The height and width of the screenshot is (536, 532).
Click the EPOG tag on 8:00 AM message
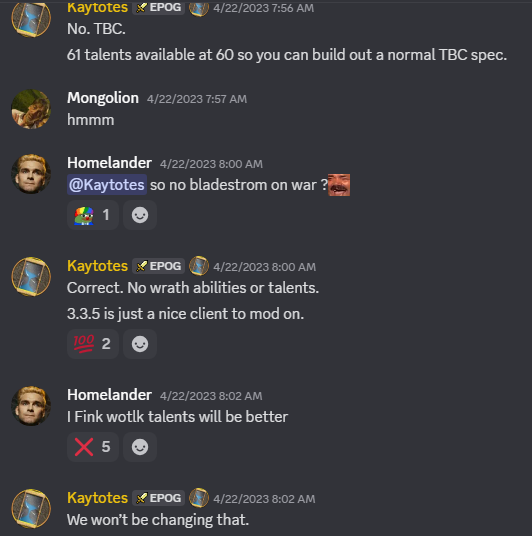(x=159, y=266)
